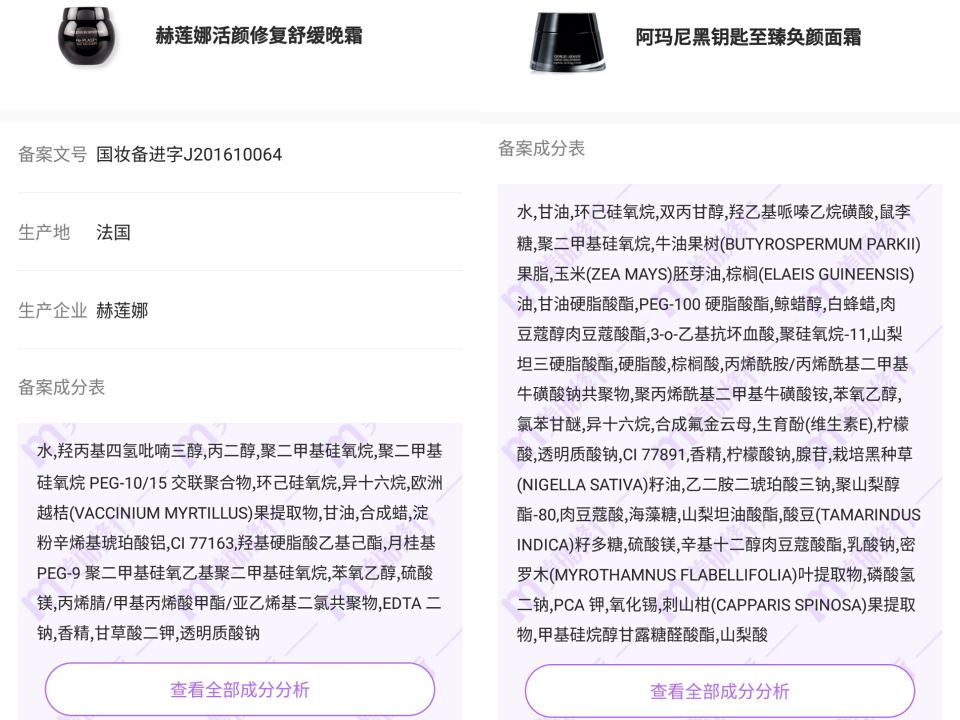Image resolution: width=960 pixels, height=720 pixels.
Task: Click product title 赫莲娜活颜修复舒缓晚霜
Action: pos(258,35)
